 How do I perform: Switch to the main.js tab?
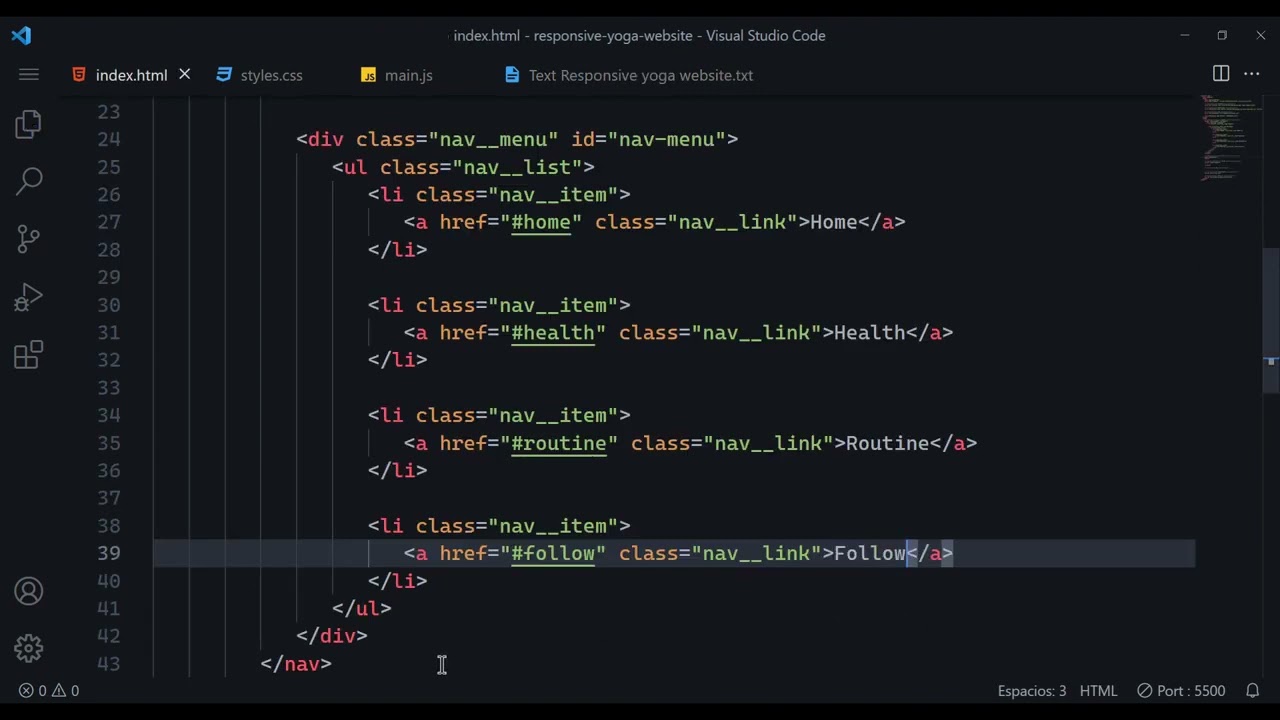[x=408, y=75]
